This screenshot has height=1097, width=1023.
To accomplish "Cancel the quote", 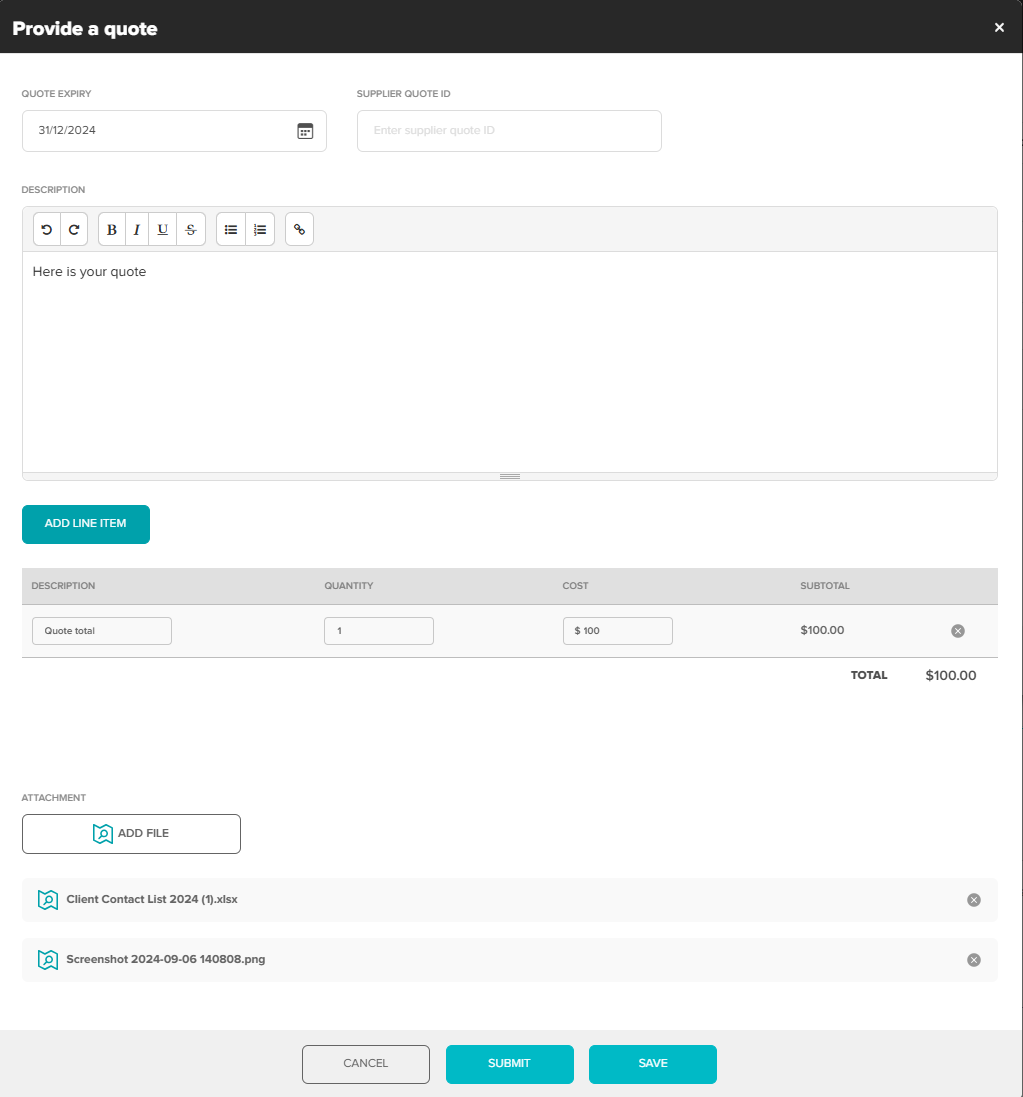I will click(366, 1064).
